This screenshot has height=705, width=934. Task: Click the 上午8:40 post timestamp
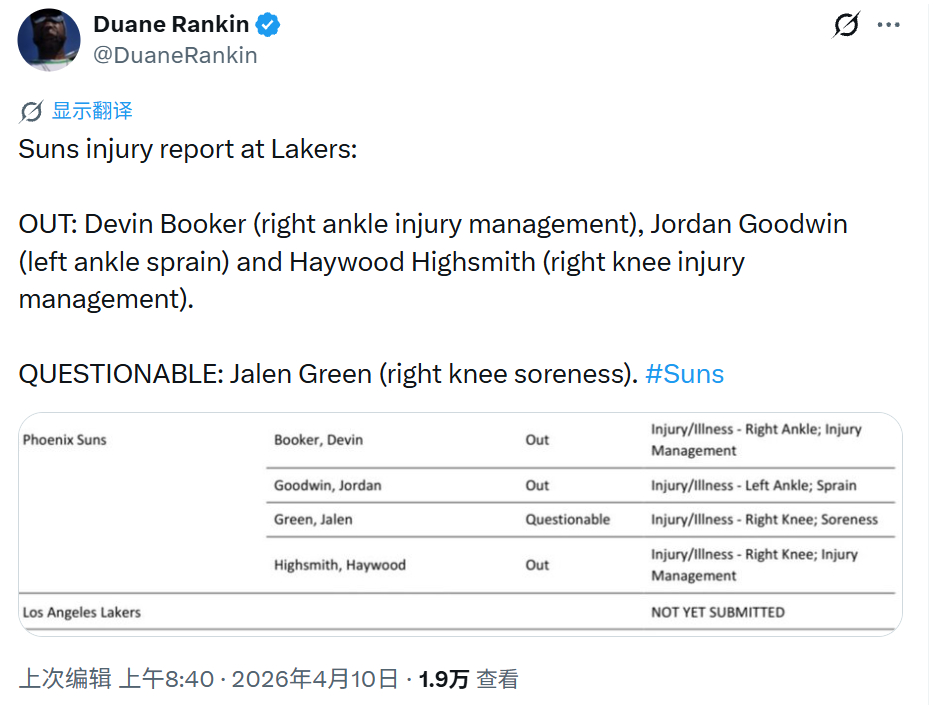(x=165, y=679)
